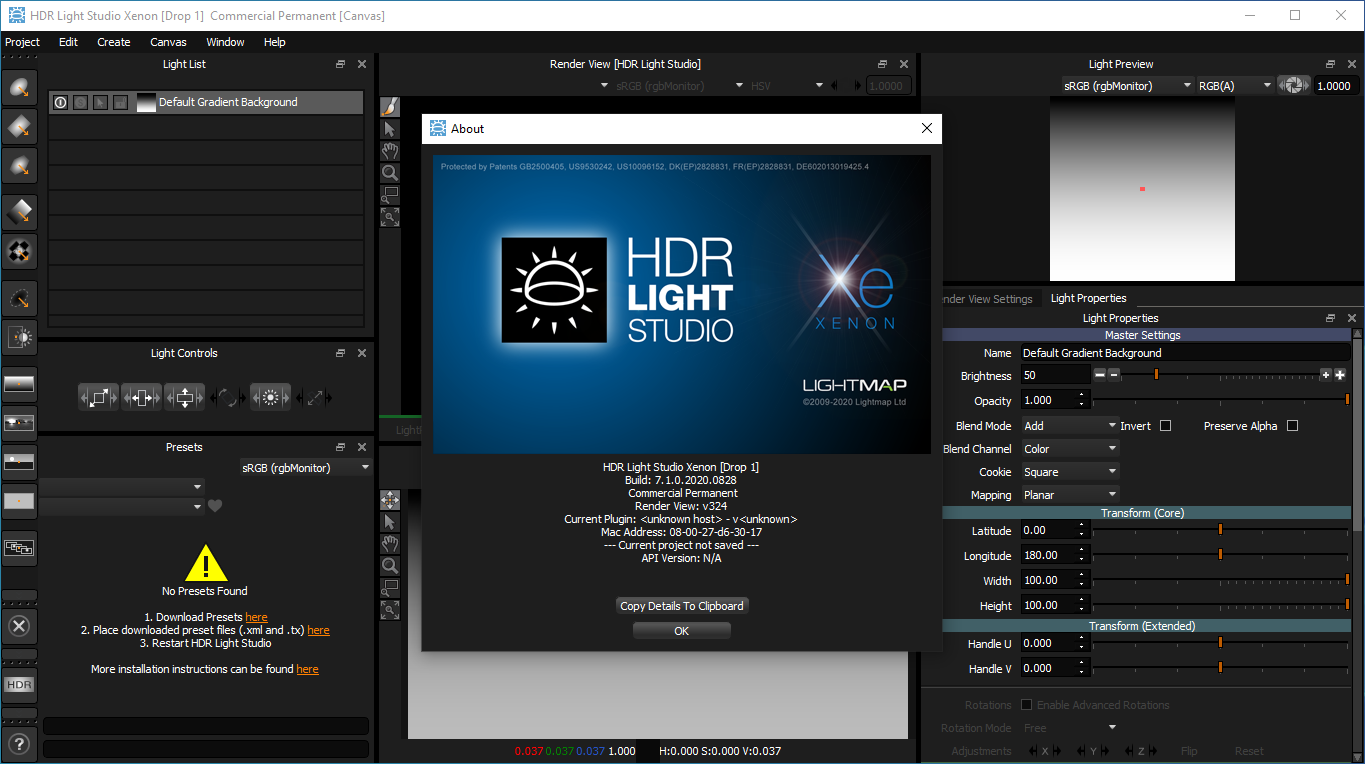The width and height of the screenshot is (1365, 764).
Task: Select the dark light tool with dashed outline
Action: [20, 298]
